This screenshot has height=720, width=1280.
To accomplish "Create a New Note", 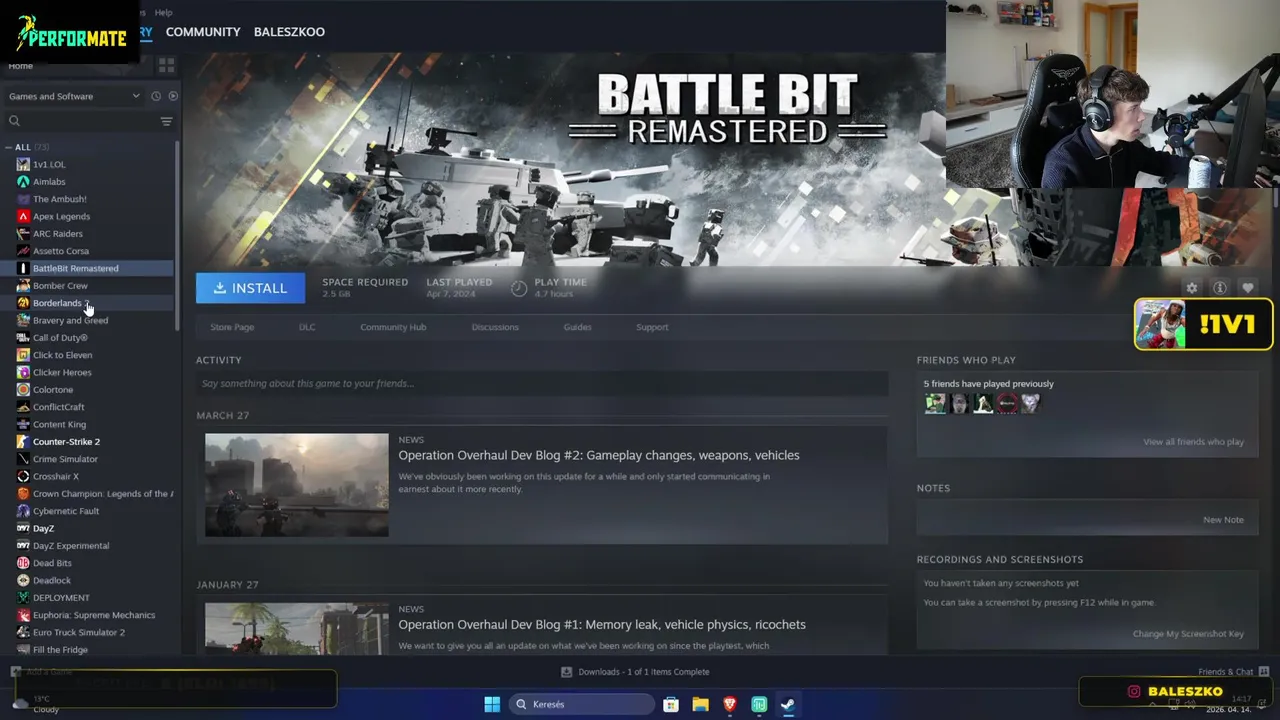I will tap(1223, 520).
